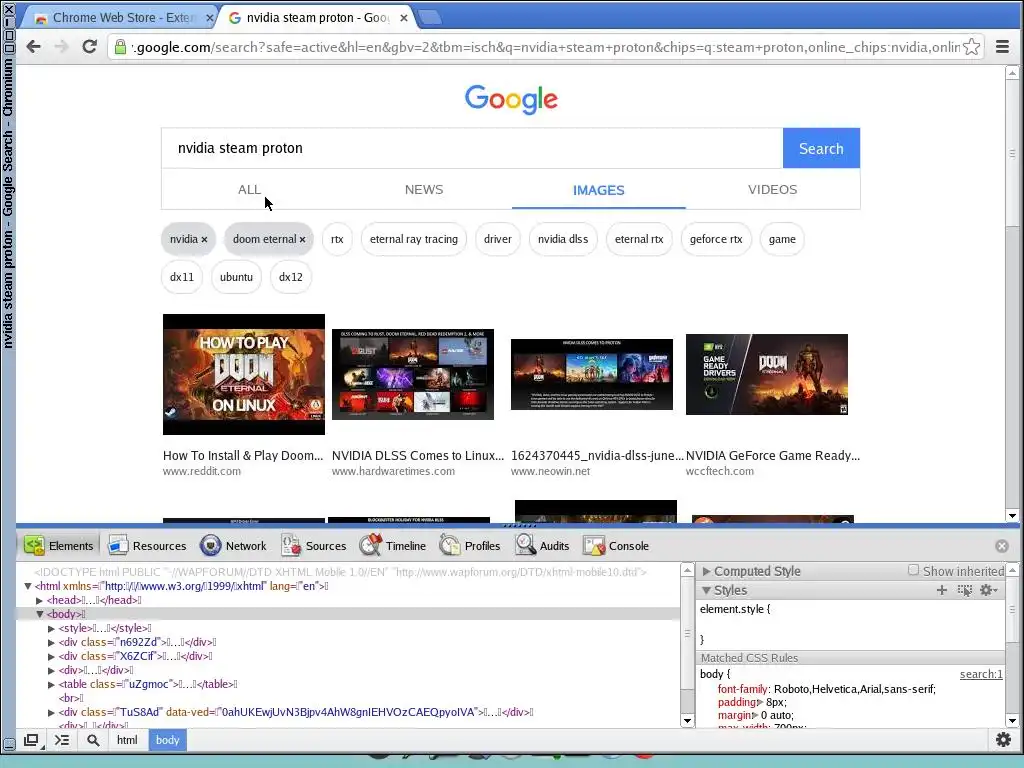View site security via the padlock icon
This screenshot has width=1024, height=768.
[120, 46]
